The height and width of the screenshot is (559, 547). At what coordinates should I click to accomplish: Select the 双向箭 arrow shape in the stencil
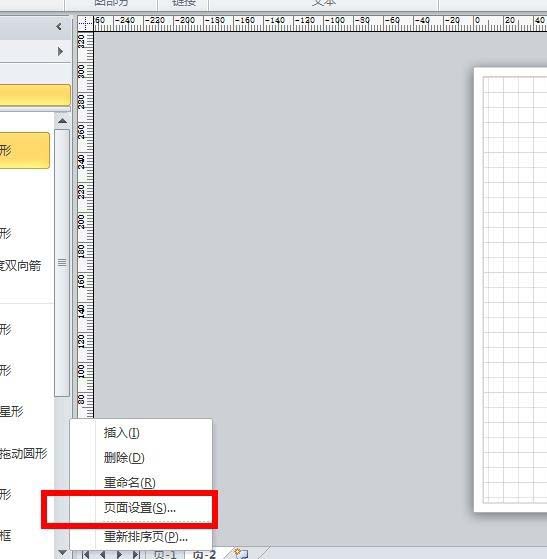(x=21, y=265)
